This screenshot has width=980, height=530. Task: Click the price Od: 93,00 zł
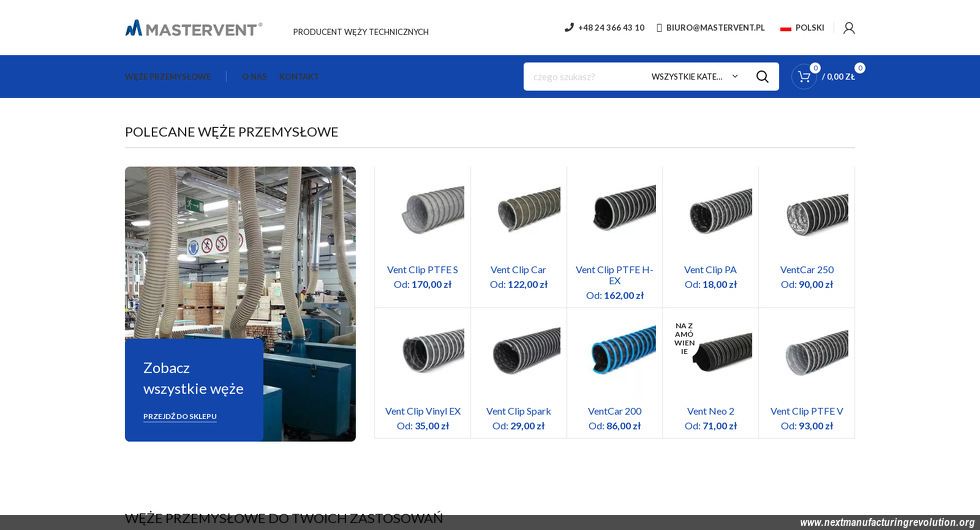click(x=807, y=426)
